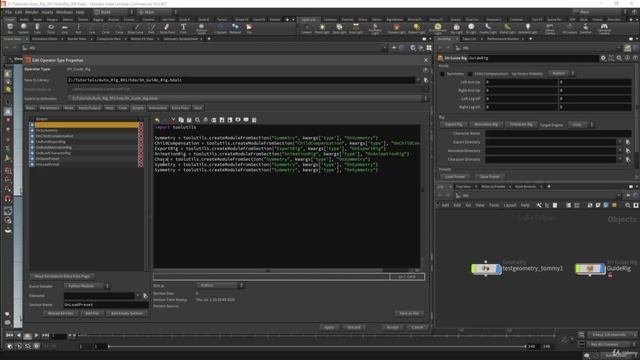The height and width of the screenshot is (360, 640).
Task: Select the Sphere shelf tool
Action: pos(24,28)
